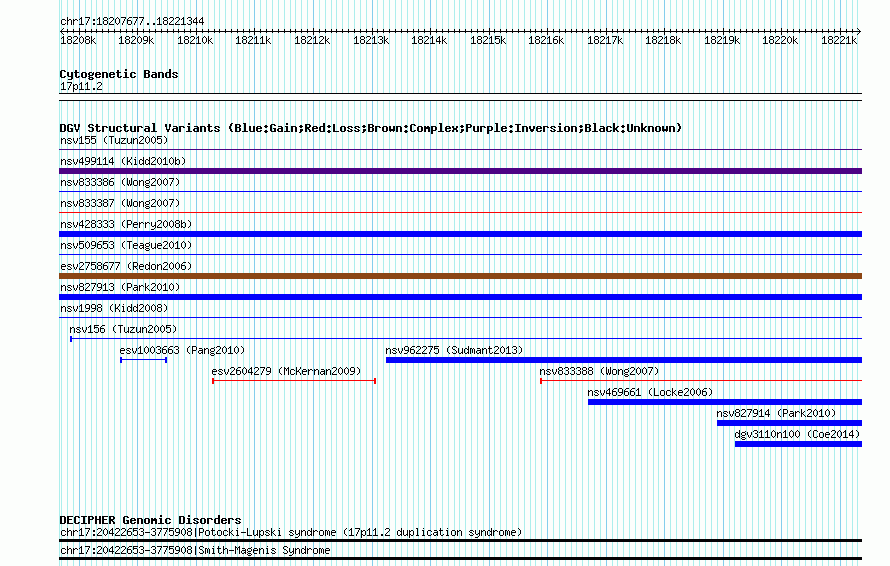The width and height of the screenshot is (890, 566).
Task: Click the blue gain bar of dgv3110n100
Action: pos(799,444)
